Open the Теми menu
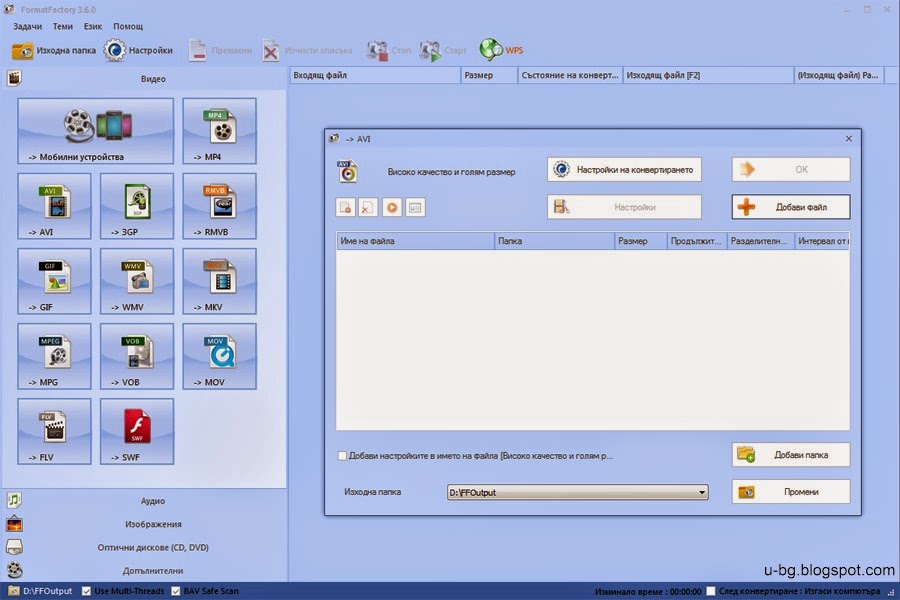This screenshot has width=900, height=600. coord(63,26)
